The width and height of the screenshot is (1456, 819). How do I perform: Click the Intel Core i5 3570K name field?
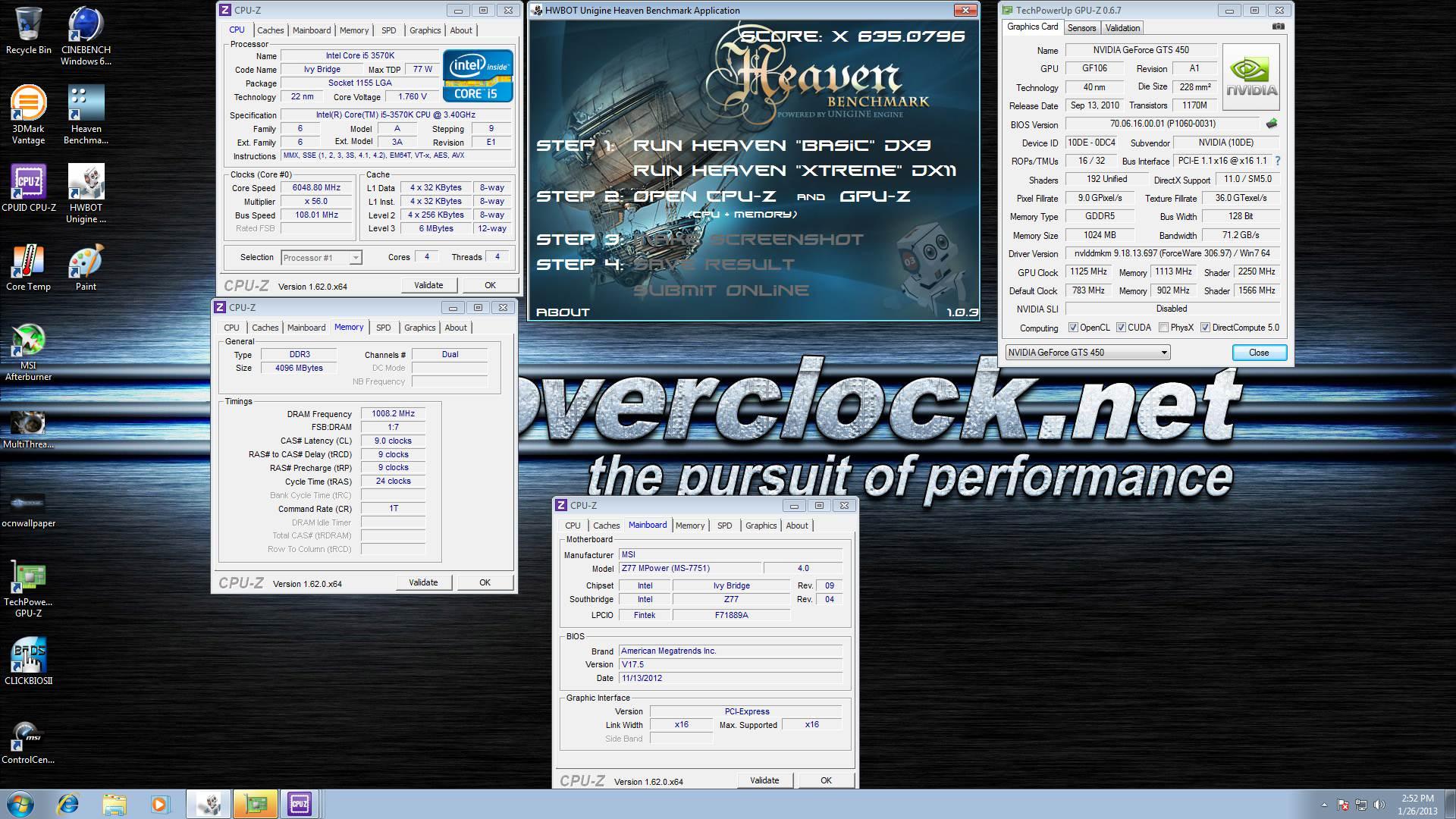tap(359, 55)
